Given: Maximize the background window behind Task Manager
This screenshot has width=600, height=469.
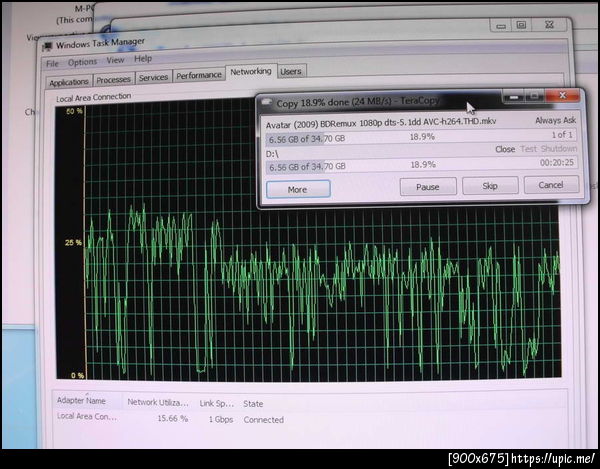Looking at the screenshot, I should click(521, 25).
